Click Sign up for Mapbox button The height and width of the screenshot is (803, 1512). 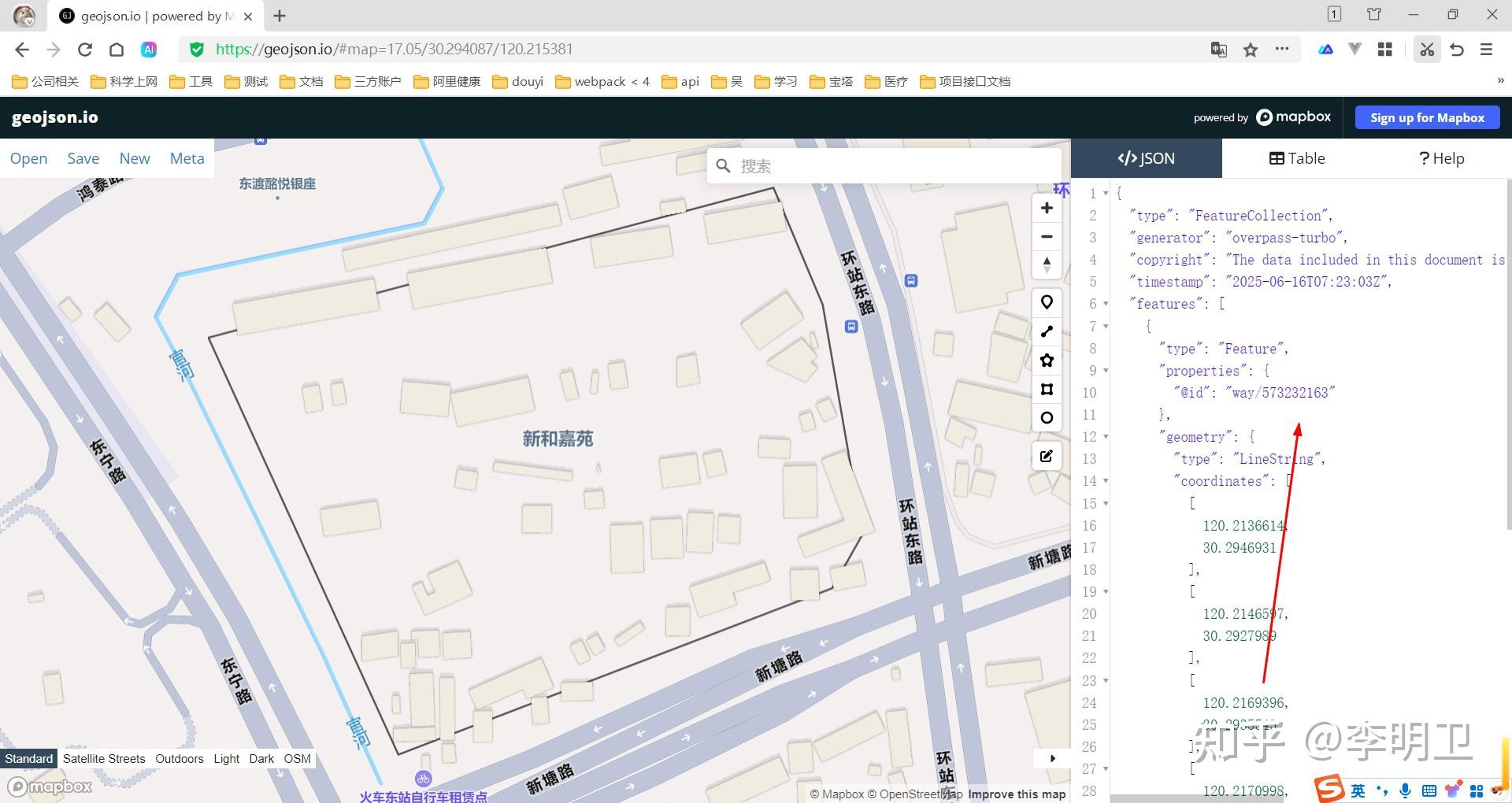pos(1427,117)
